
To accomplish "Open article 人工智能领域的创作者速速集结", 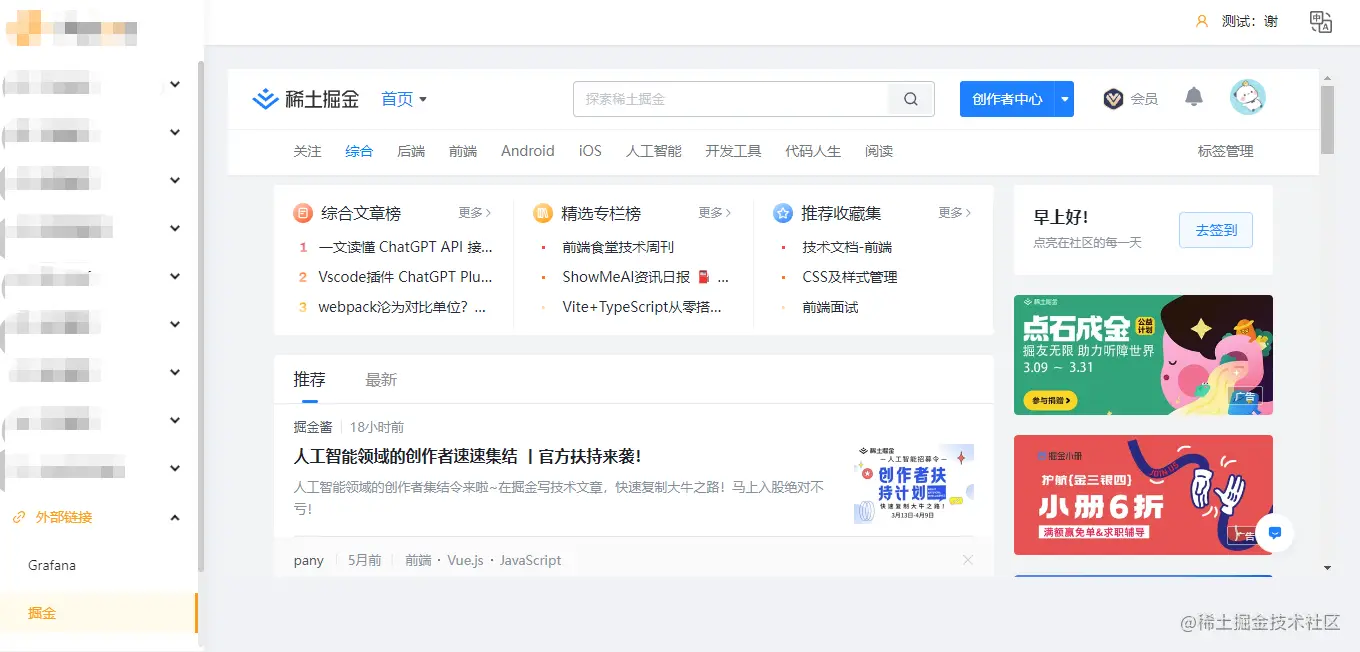I will coord(467,456).
